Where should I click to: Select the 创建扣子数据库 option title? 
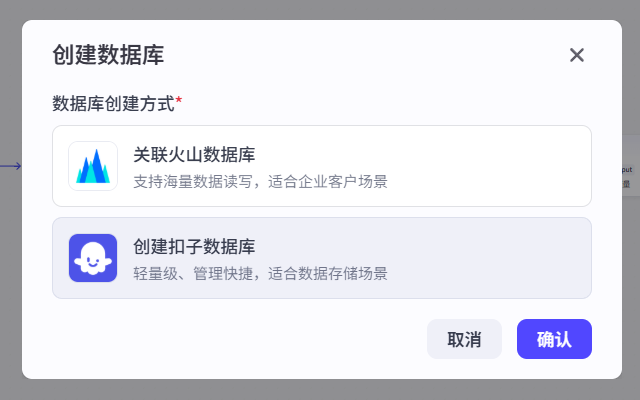click(x=193, y=247)
